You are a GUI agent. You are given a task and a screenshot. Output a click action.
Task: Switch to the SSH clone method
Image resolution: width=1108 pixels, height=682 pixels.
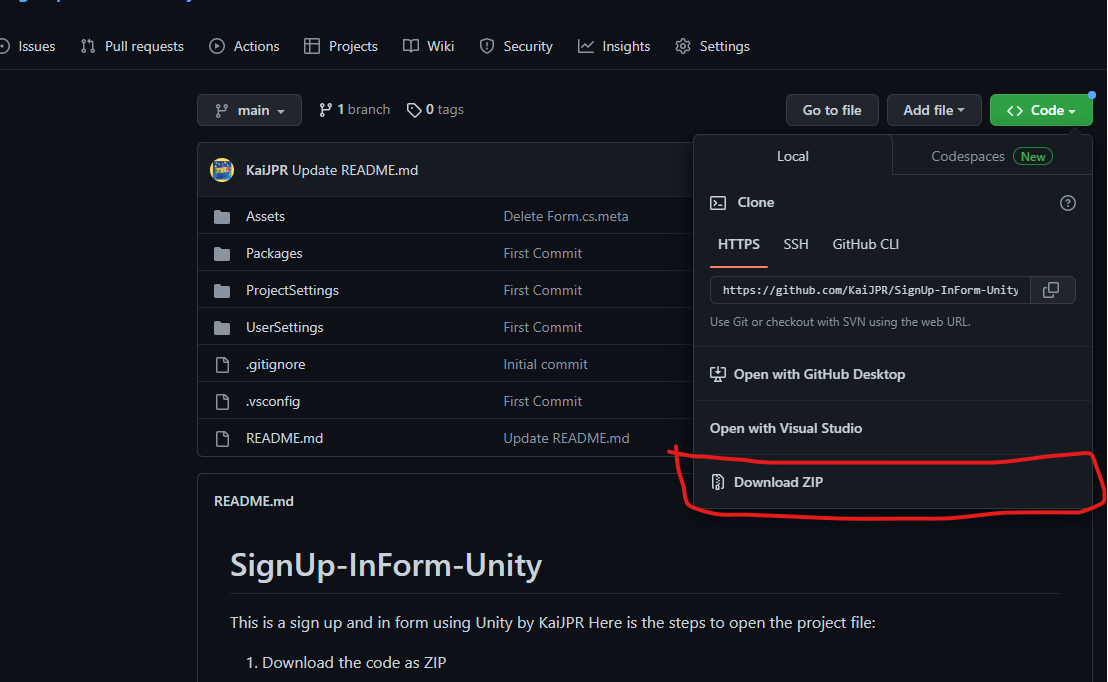coord(796,244)
